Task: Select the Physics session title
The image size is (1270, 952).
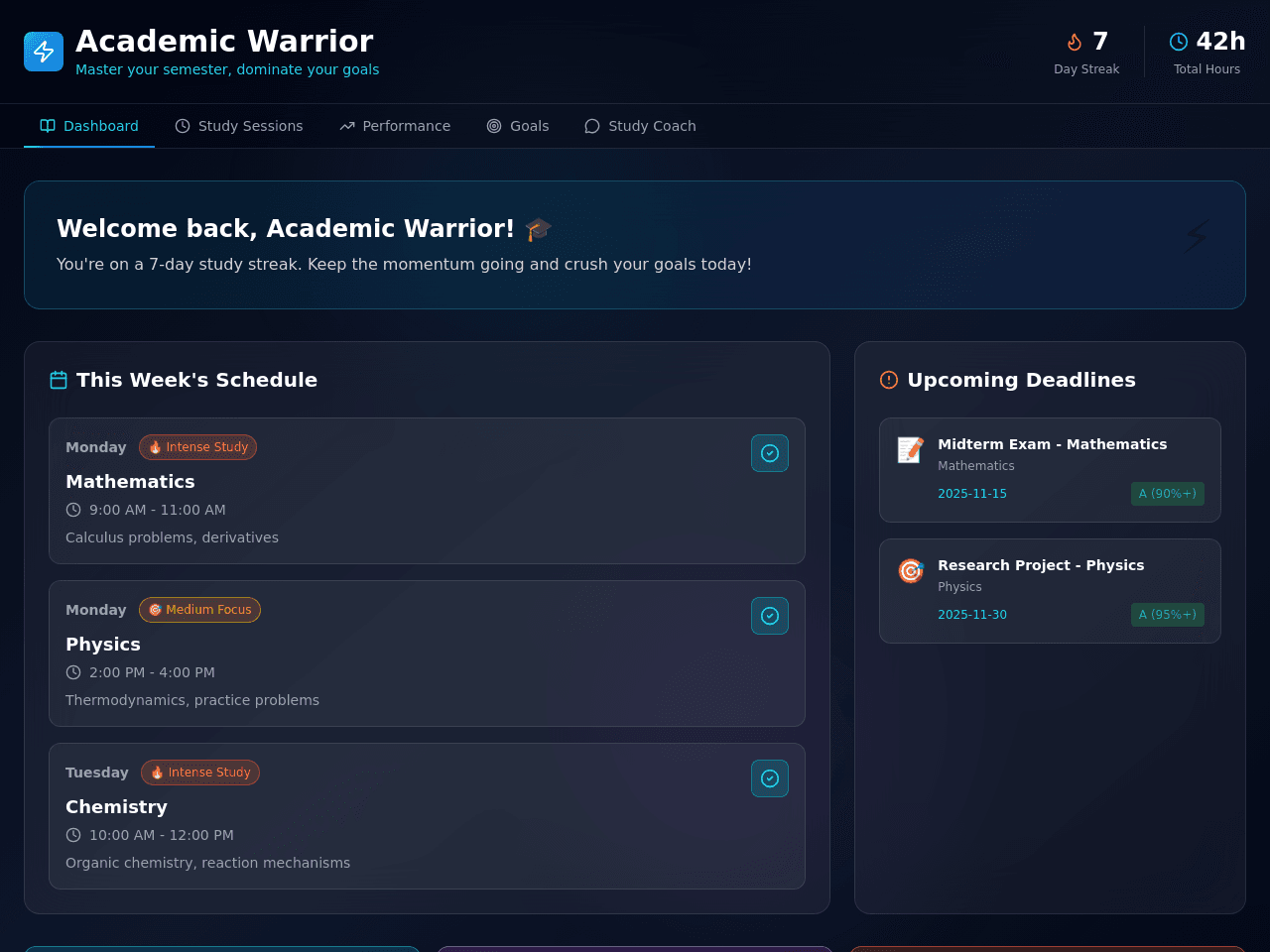Action: click(x=103, y=645)
